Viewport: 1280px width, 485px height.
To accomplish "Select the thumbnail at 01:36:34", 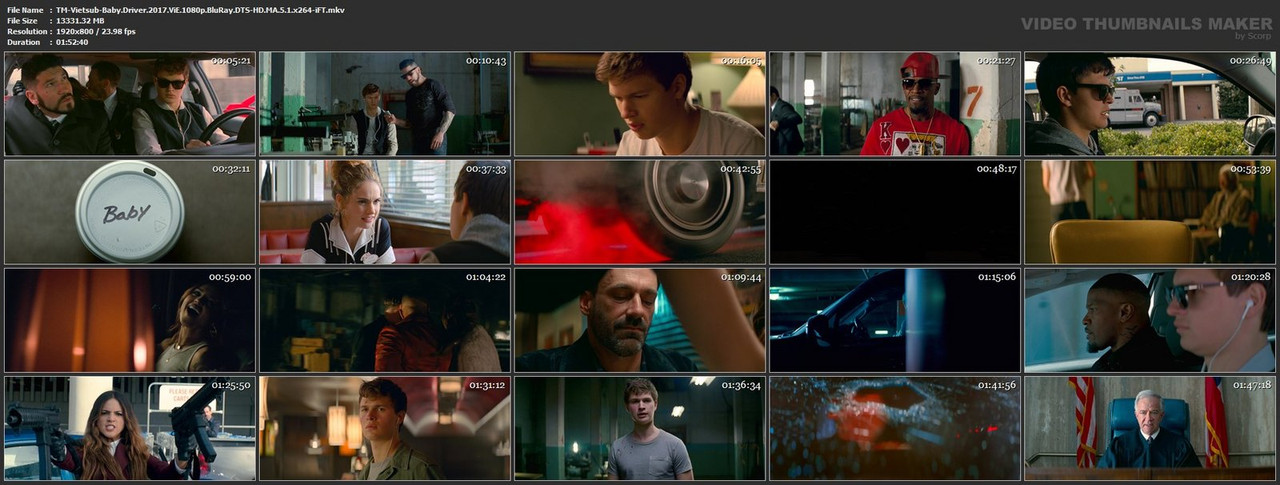I will [x=640, y=428].
